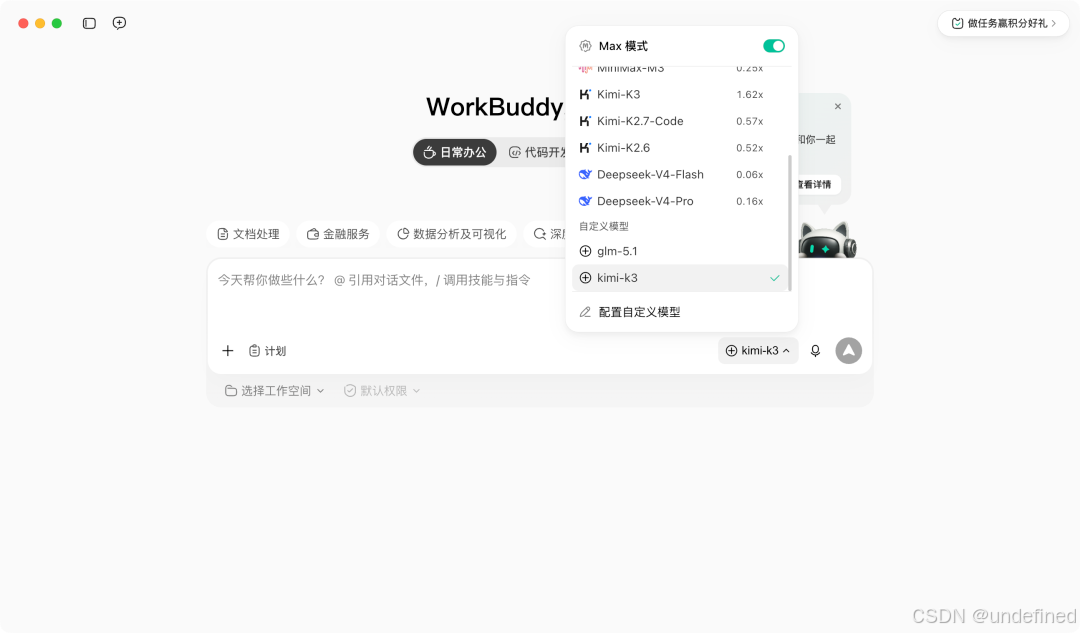Enable 计划 plan mode

click(267, 351)
